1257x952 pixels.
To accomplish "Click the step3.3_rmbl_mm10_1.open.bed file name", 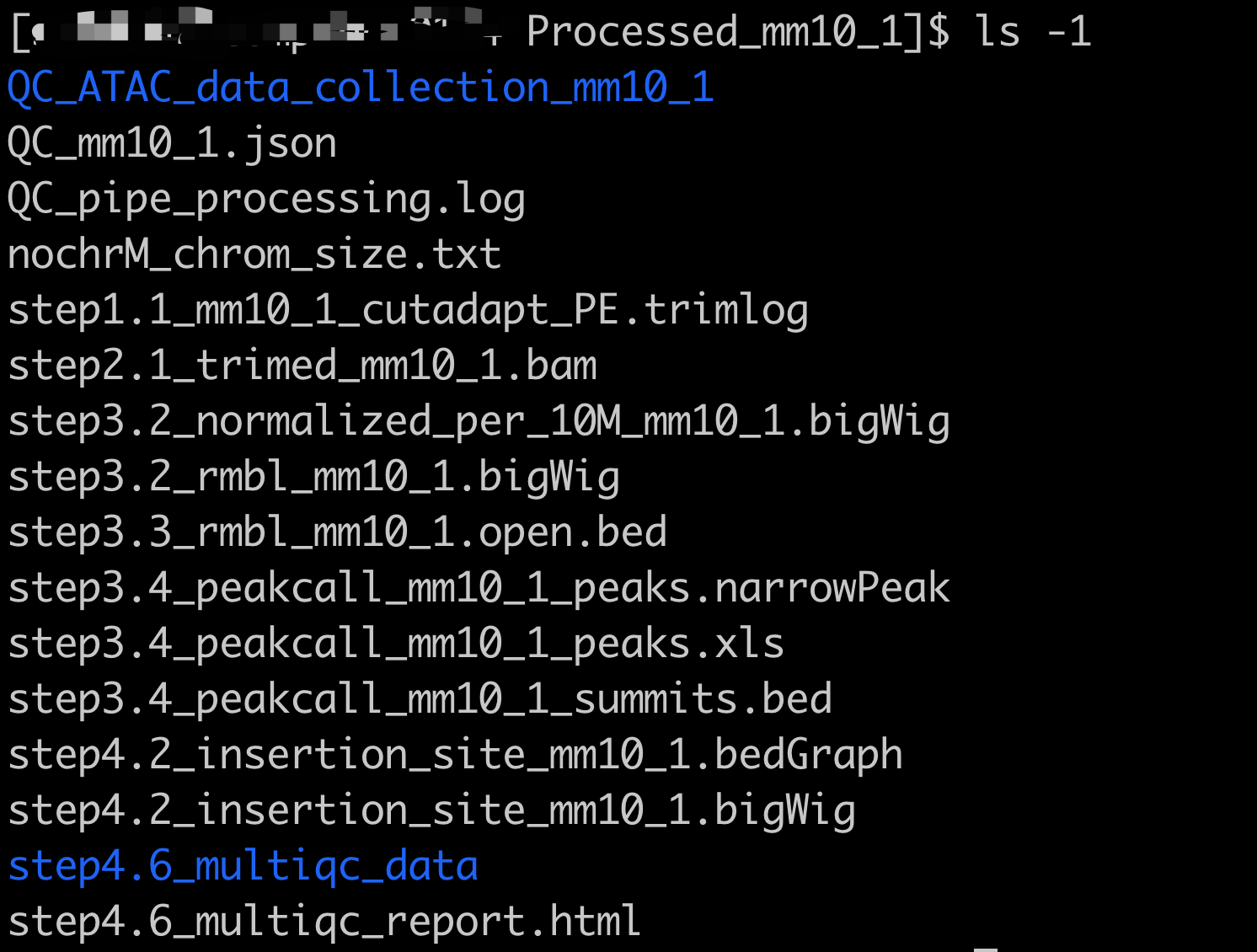I will [337, 532].
